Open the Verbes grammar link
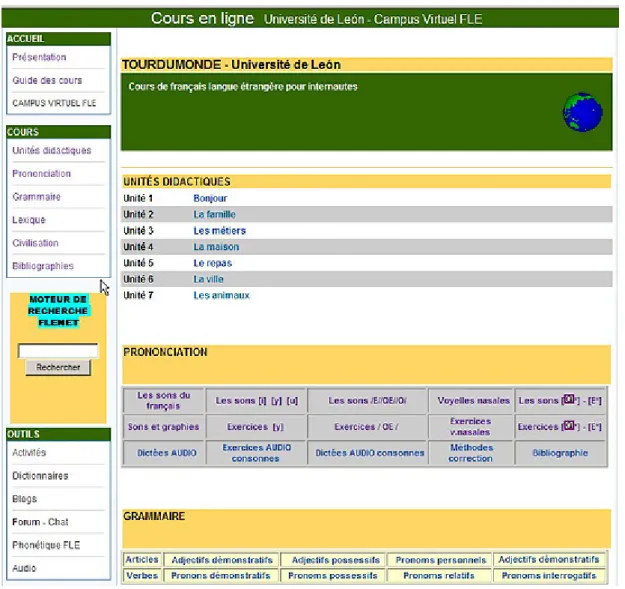This screenshot has height=589, width=625. (x=142, y=575)
